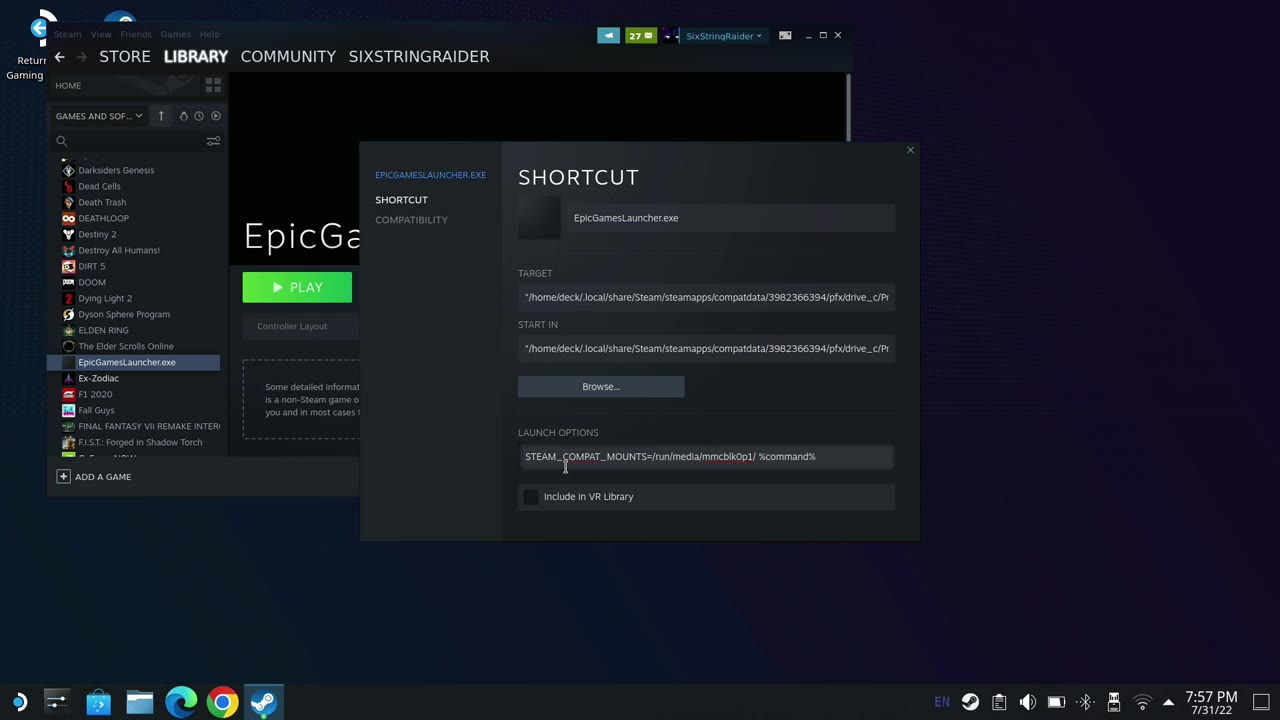Open Google Chrome from the taskbar
This screenshot has height=720, width=1280.
222,702
